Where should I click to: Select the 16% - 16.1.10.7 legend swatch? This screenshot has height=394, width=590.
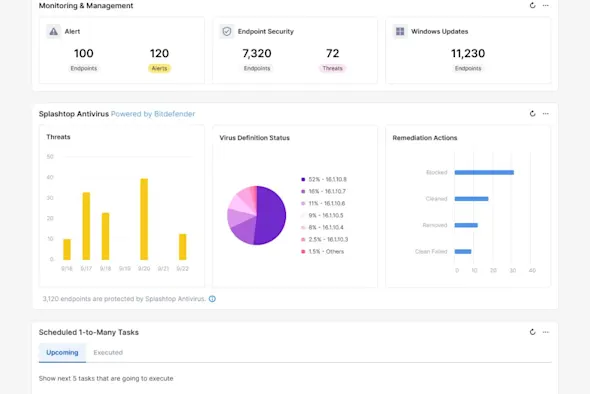303,192
